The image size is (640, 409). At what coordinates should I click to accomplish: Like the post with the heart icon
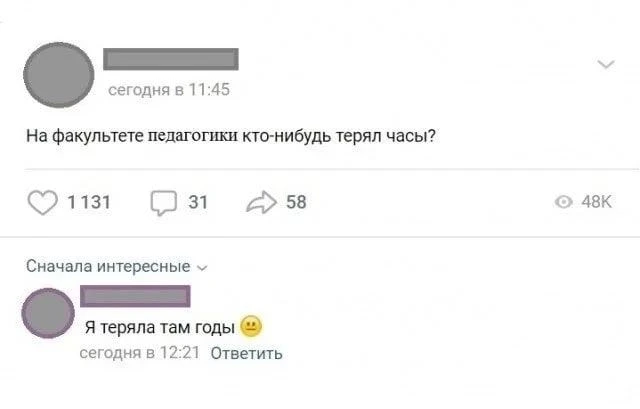[x=42, y=203]
